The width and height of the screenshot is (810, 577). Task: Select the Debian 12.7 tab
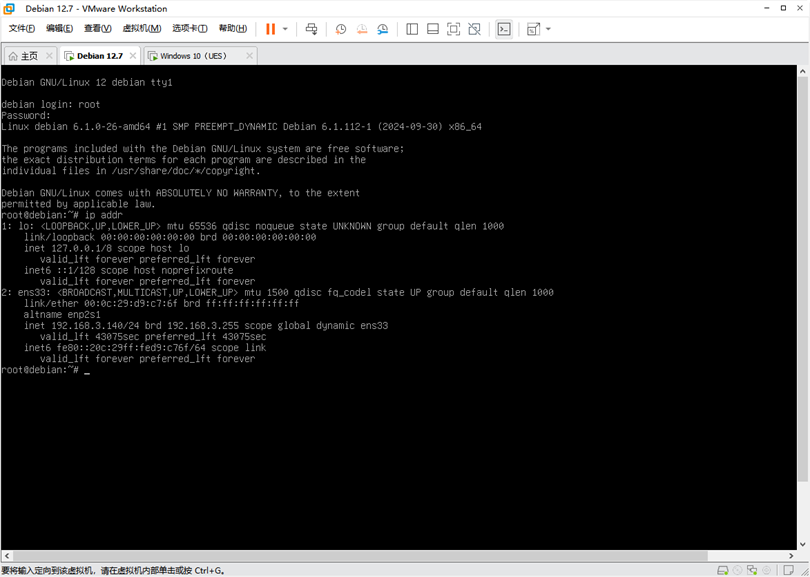pyautogui.click(x=100, y=56)
